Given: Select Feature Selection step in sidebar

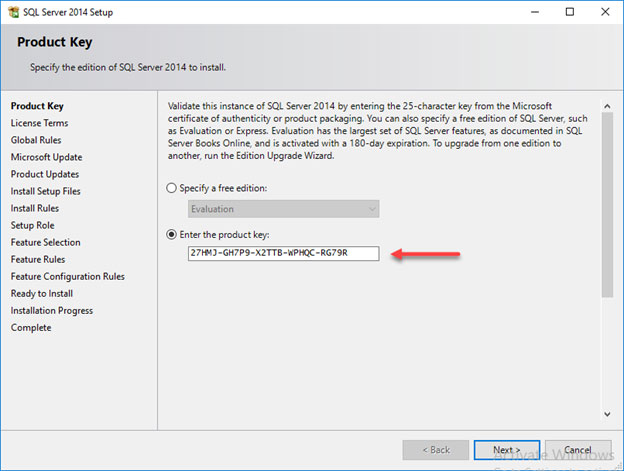Looking at the screenshot, I should coord(45,242).
